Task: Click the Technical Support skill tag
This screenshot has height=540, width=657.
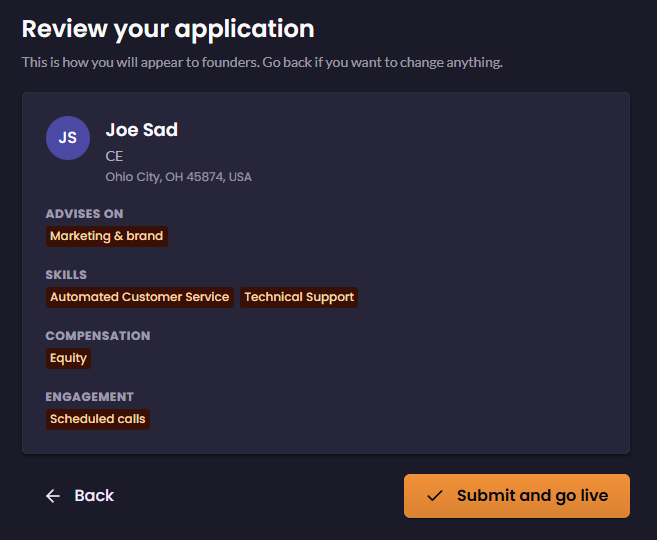Action: (x=299, y=297)
